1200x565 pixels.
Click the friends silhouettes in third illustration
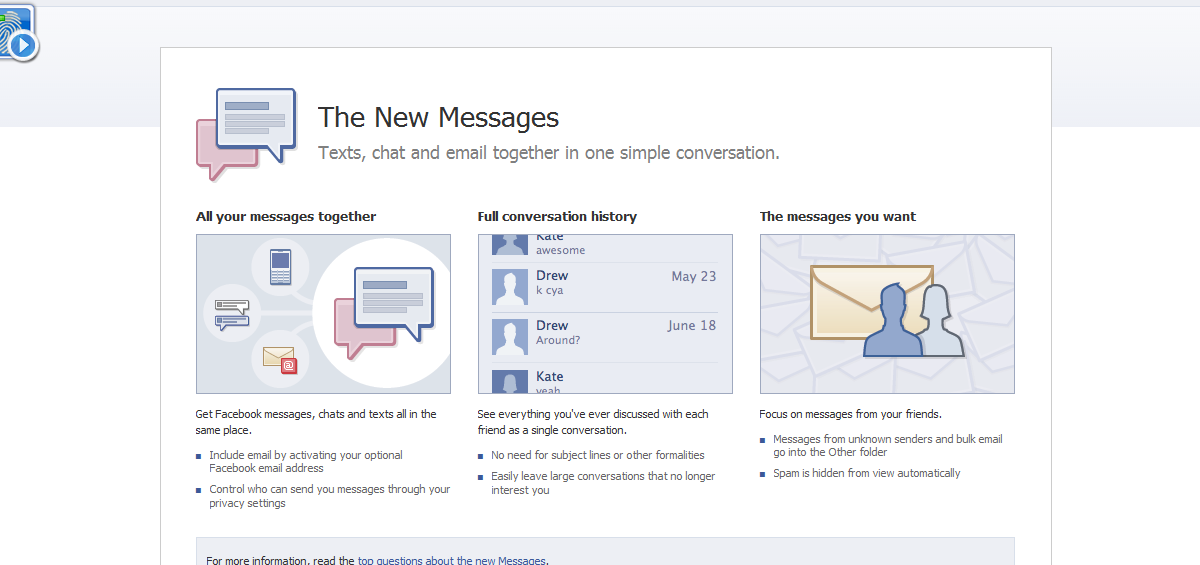coord(914,320)
